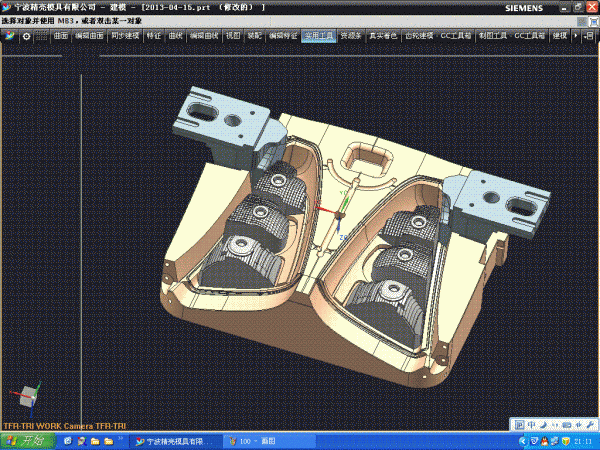This screenshot has height=450, width=600.
Task: Open the IME wrench settings icon
Action: pos(590,425)
